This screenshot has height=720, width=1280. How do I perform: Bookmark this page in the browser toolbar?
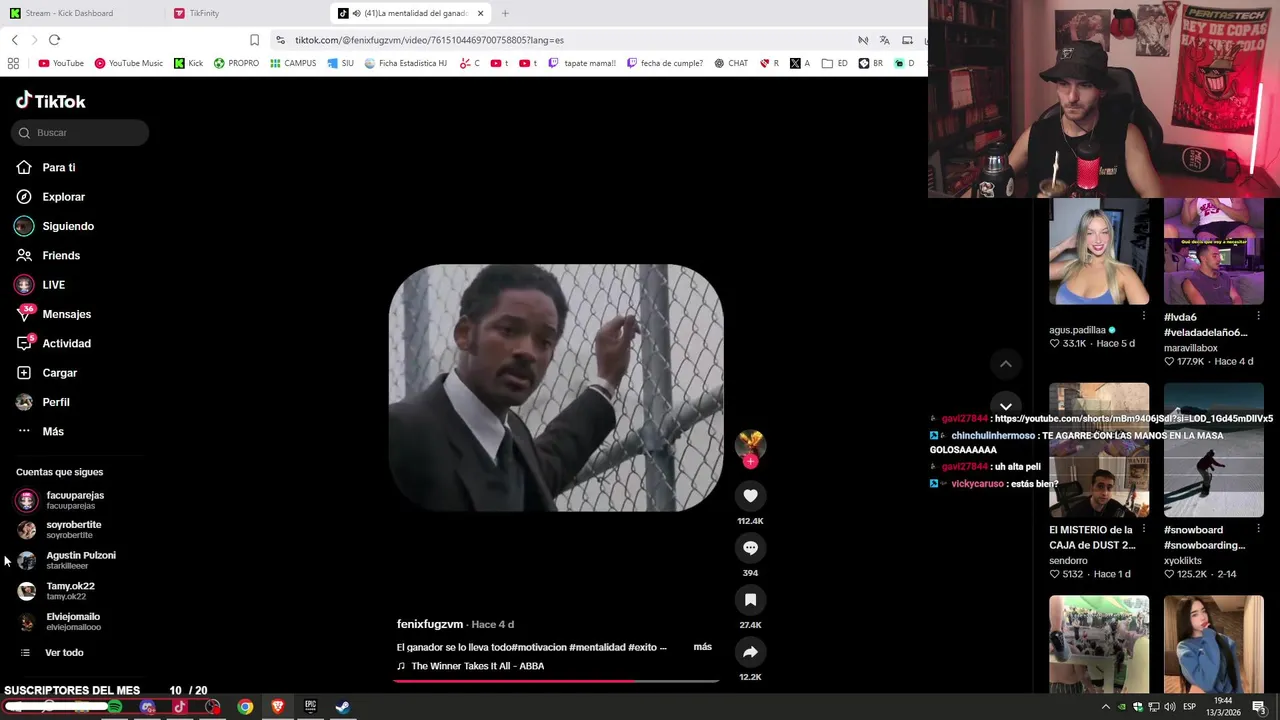254,40
